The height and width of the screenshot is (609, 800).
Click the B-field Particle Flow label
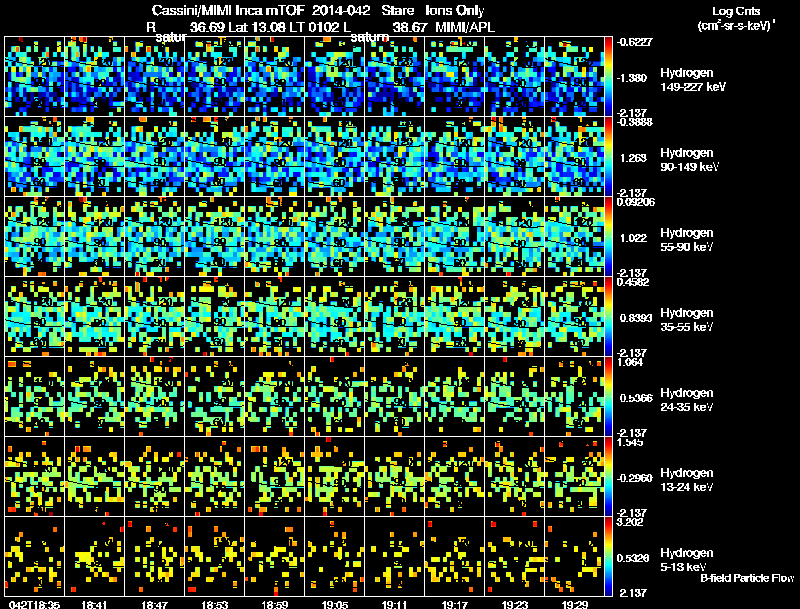click(x=747, y=578)
